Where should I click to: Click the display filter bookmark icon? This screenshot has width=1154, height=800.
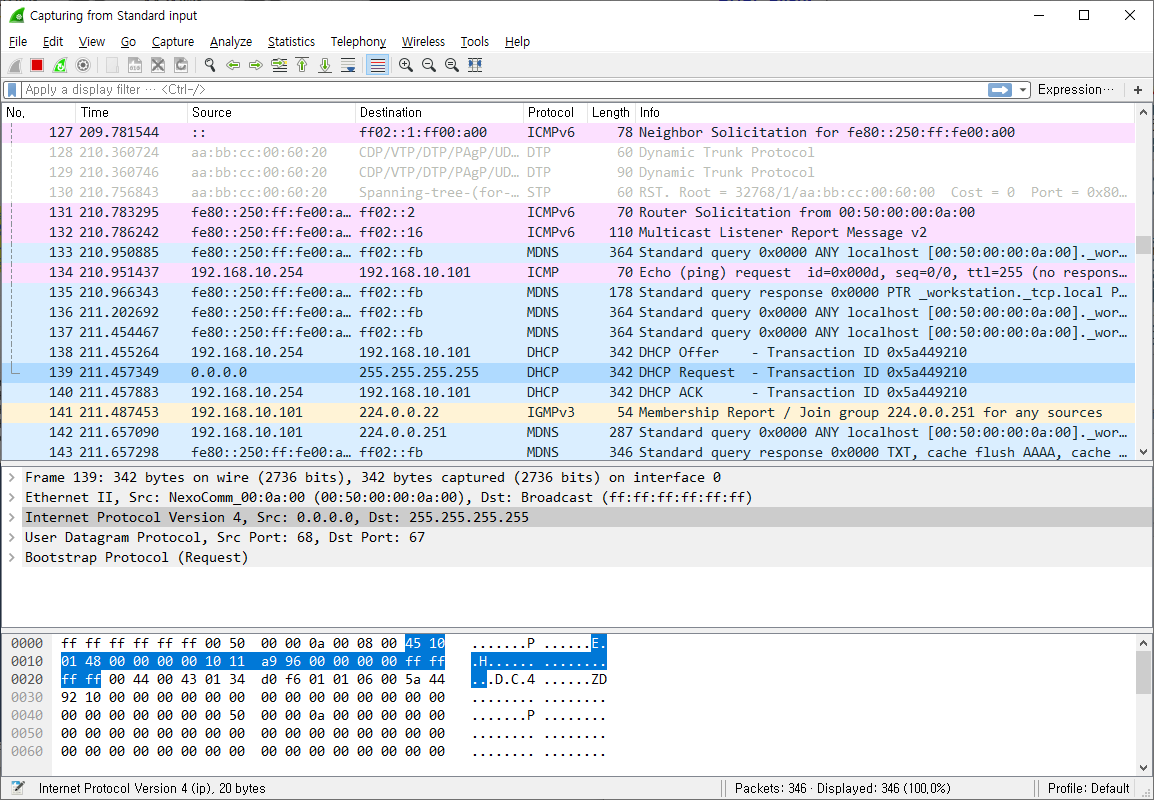(x=12, y=90)
